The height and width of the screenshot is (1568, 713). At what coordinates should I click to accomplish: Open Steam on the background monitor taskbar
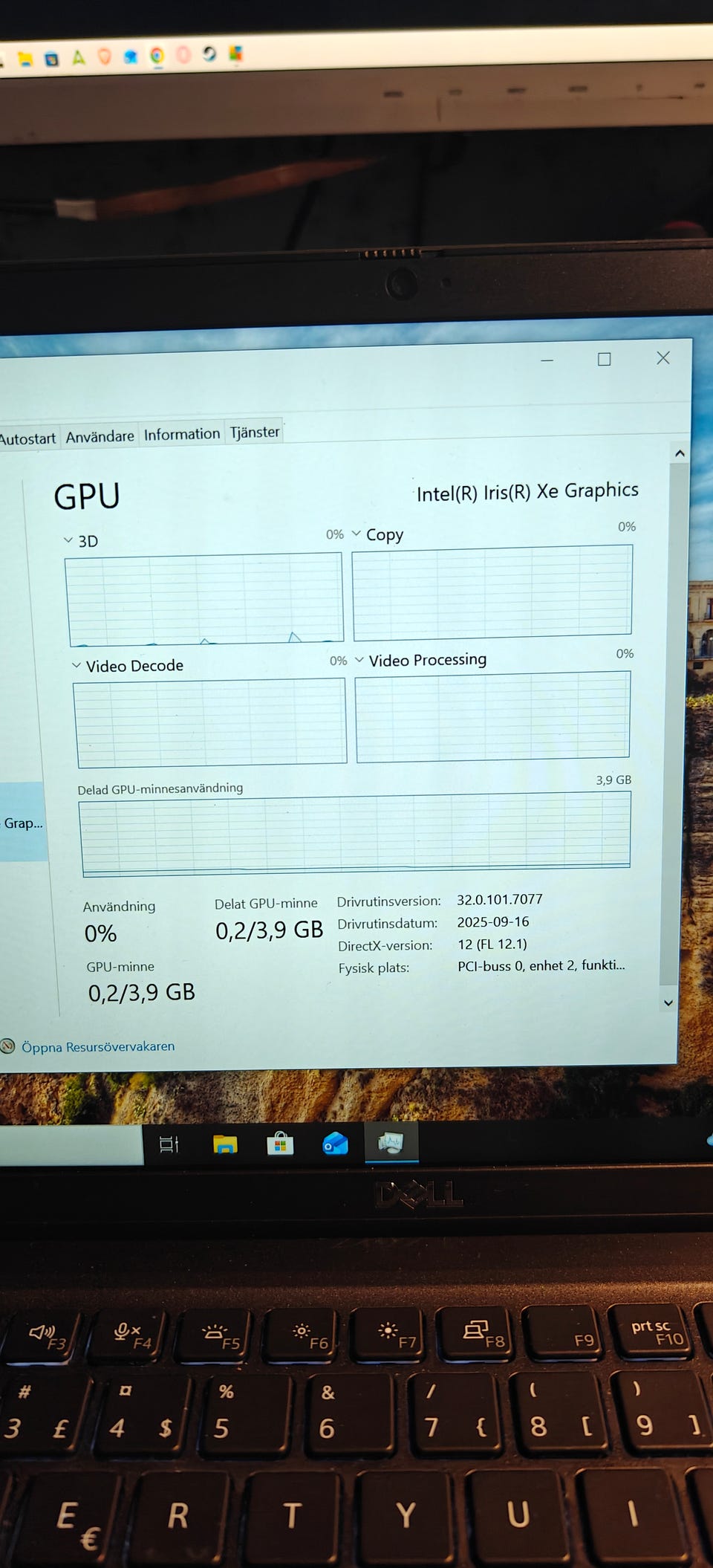point(209,54)
